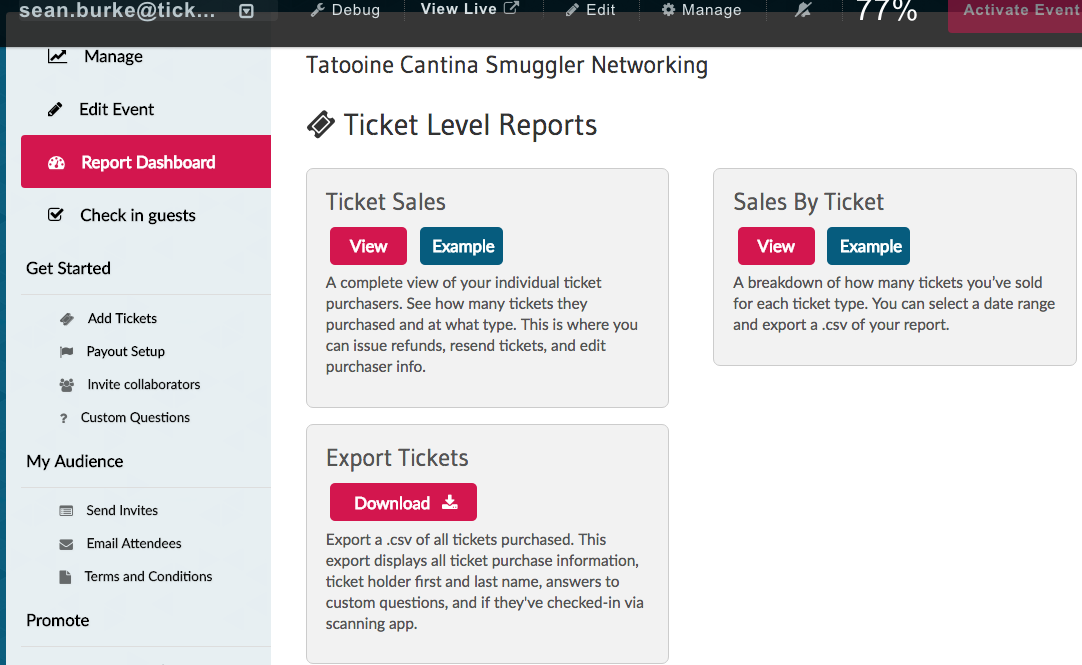
Task: Open Payout Setup via its flag icon
Action: pyautogui.click(x=67, y=352)
